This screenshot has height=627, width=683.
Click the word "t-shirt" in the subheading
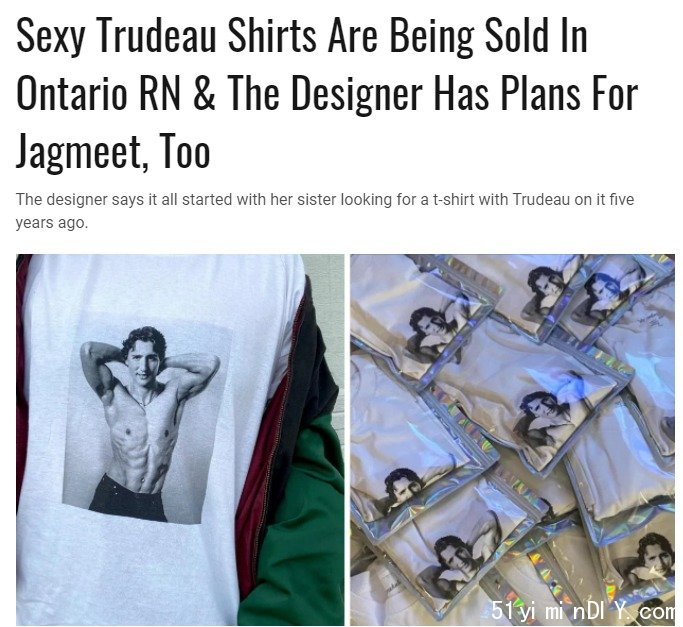click(453, 200)
